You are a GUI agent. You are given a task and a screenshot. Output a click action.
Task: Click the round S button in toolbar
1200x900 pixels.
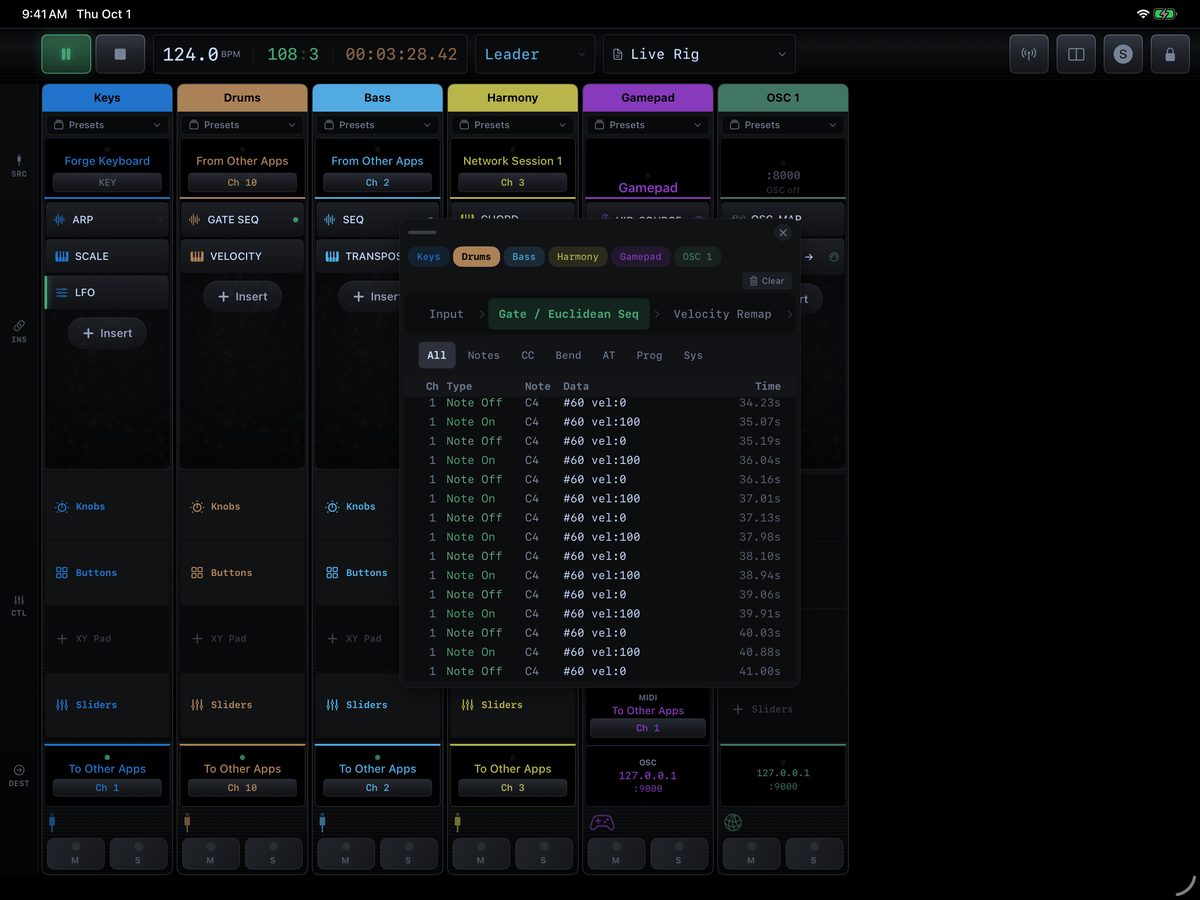[x=1123, y=54]
